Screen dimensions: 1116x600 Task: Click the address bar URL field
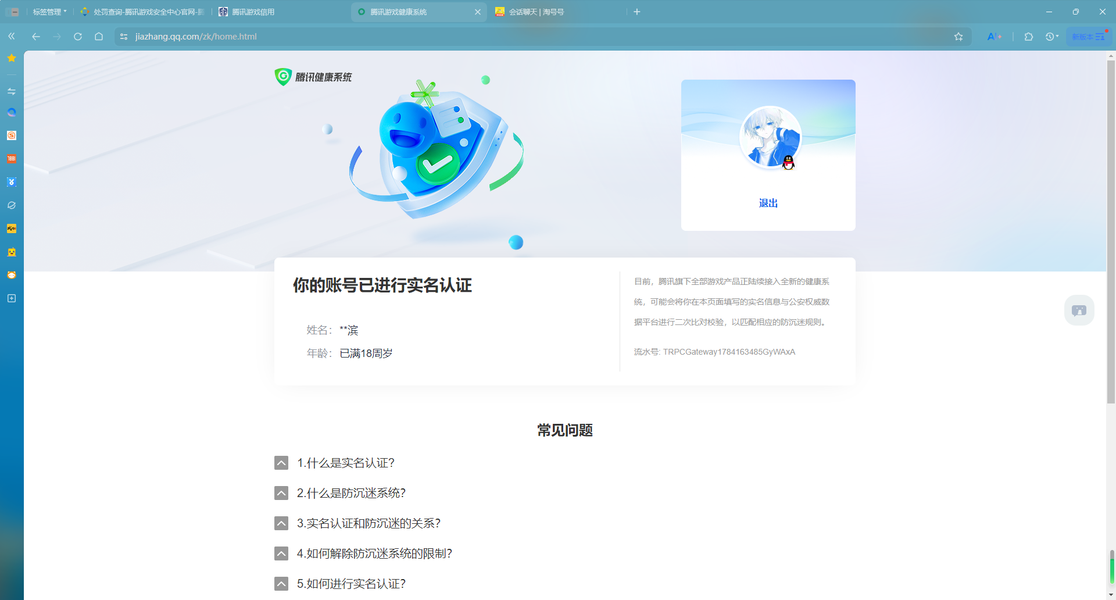click(541, 36)
